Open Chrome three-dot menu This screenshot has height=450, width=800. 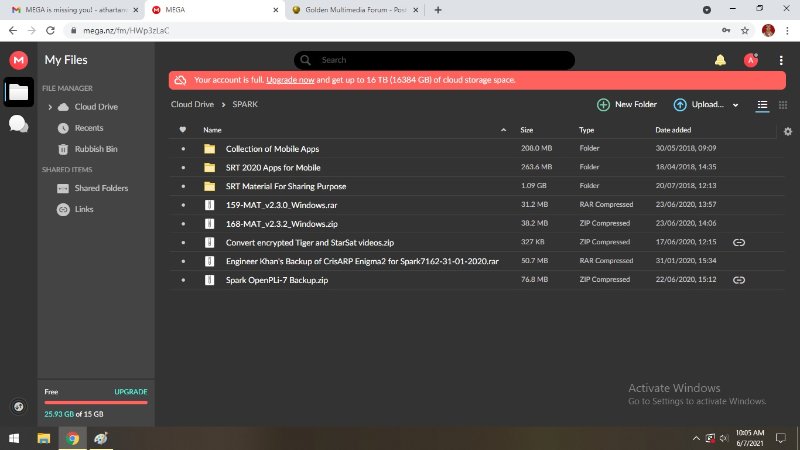pos(787,31)
